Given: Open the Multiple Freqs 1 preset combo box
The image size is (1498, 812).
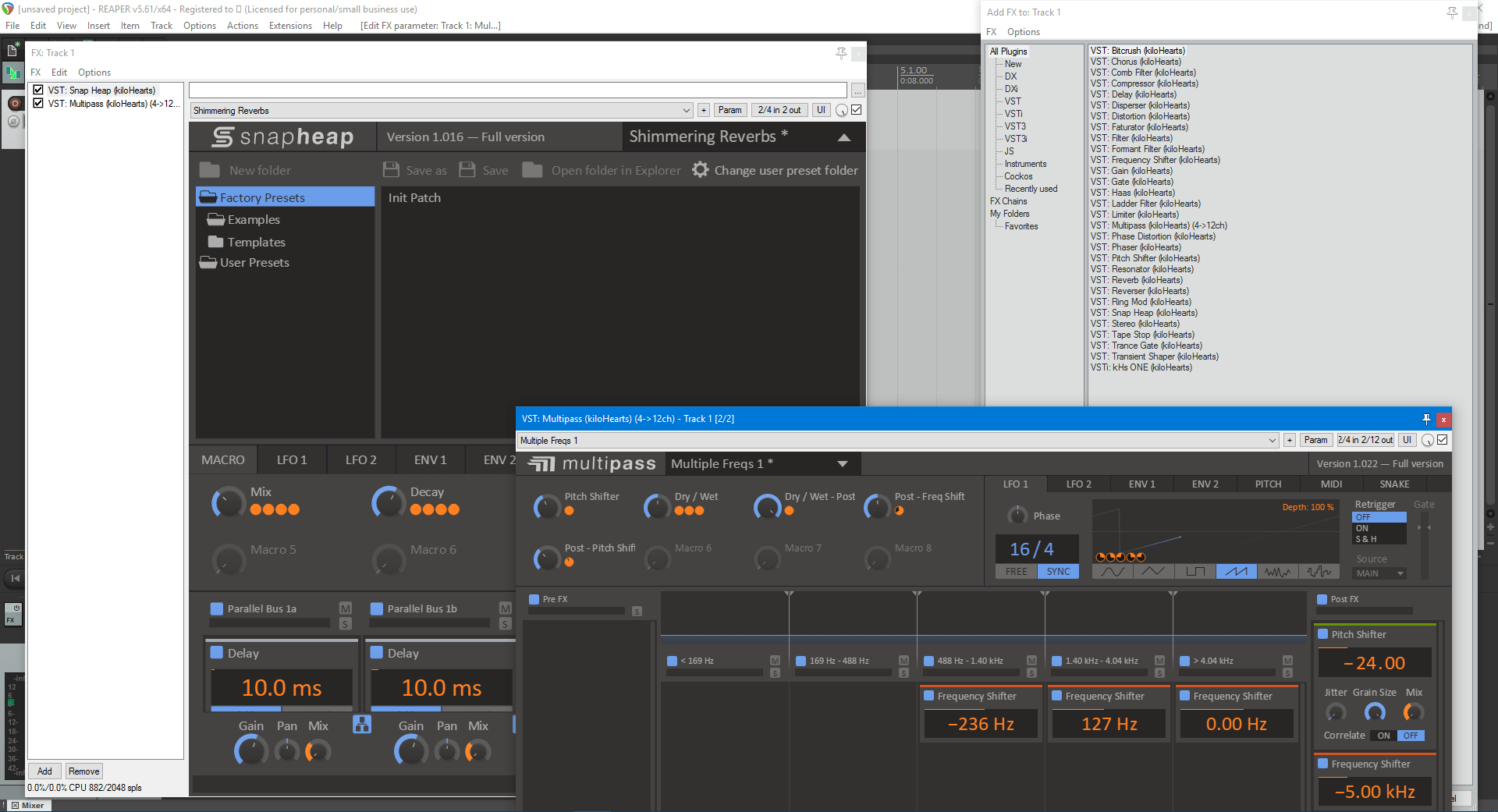Looking at the screenshot, I should click(x=898, y=440).
